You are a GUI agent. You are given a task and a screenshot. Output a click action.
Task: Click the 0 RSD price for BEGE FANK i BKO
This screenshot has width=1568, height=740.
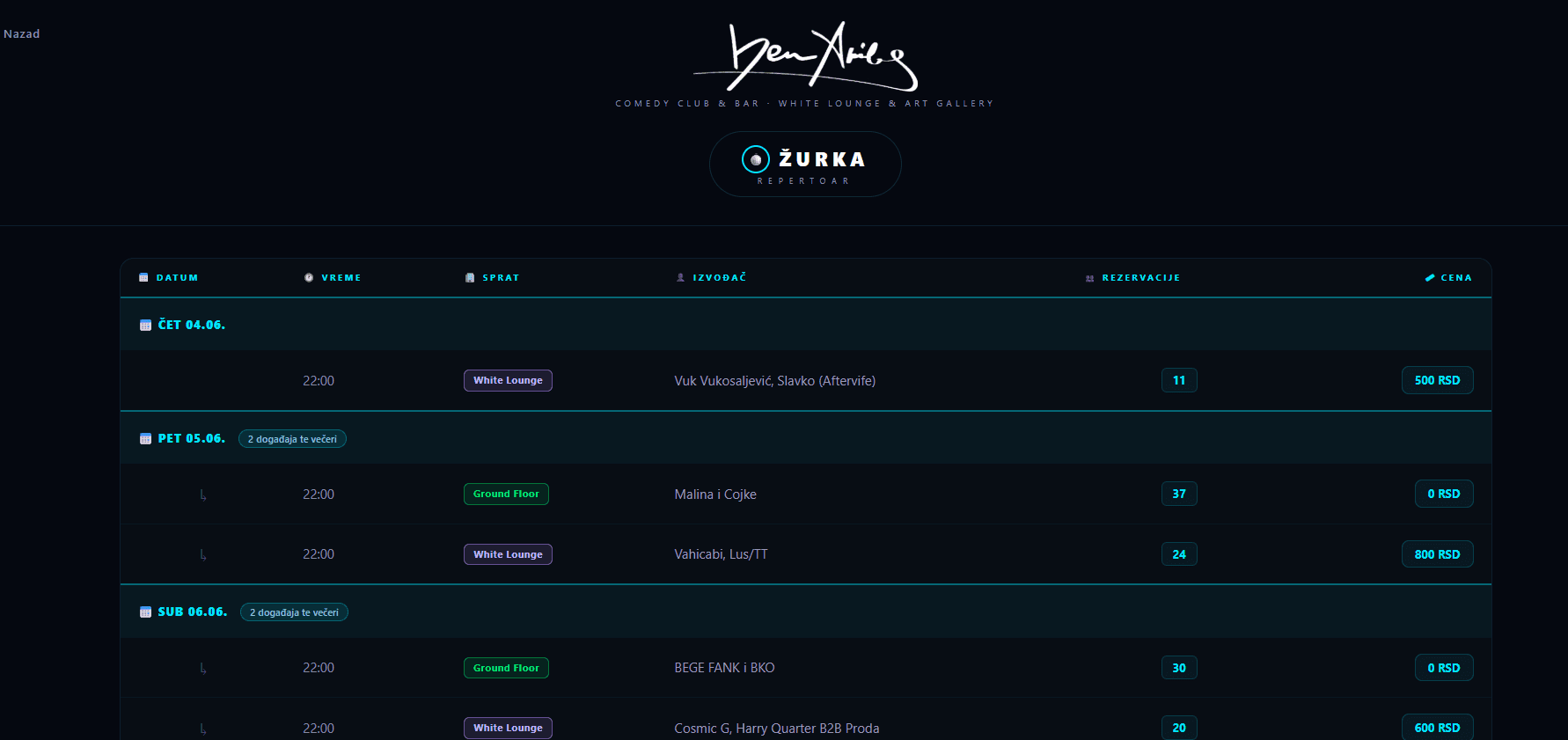1444,668
